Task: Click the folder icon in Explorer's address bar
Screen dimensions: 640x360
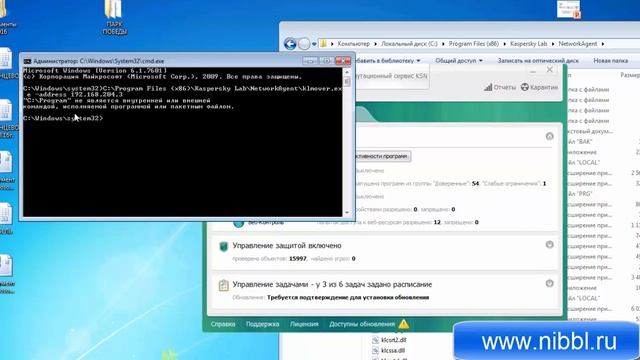Action: click(x=323, y=43)
